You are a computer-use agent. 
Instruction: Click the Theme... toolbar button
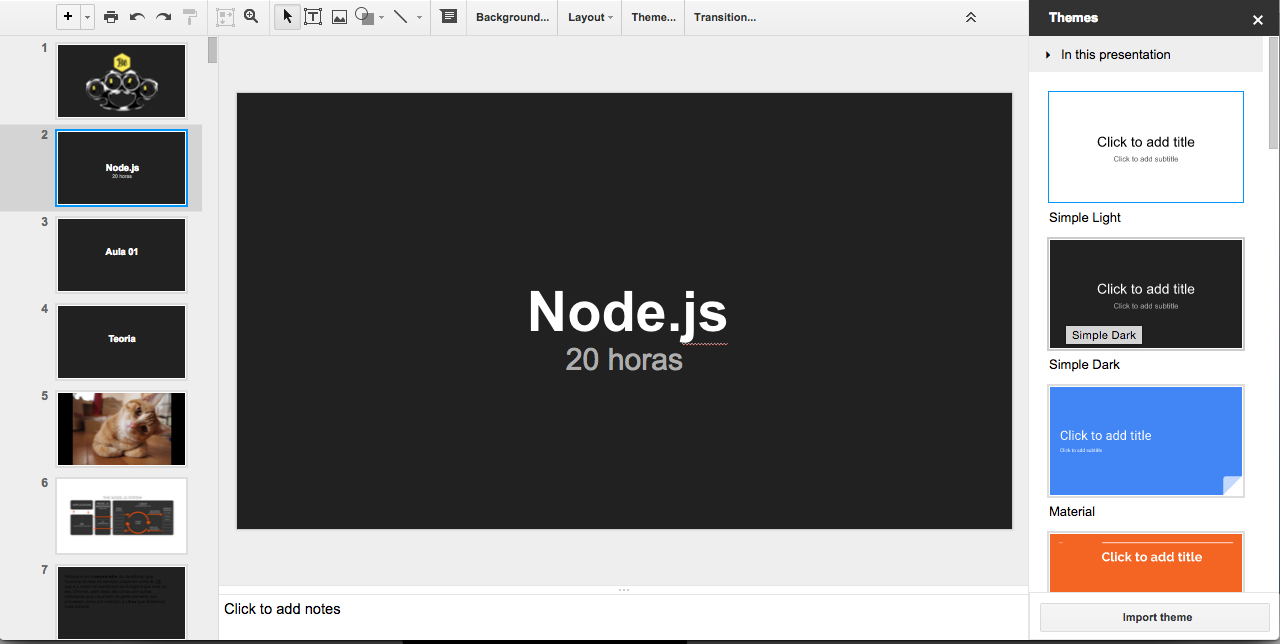pos(653,17)
